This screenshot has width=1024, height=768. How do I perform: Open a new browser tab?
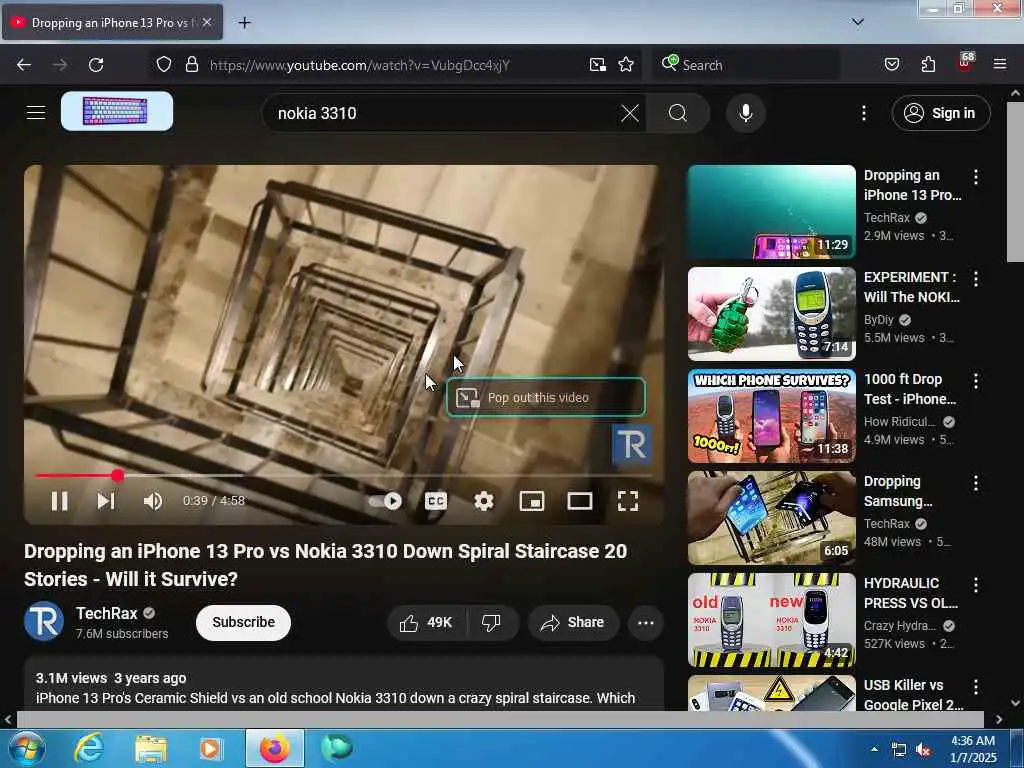click(x=244, y=23)
